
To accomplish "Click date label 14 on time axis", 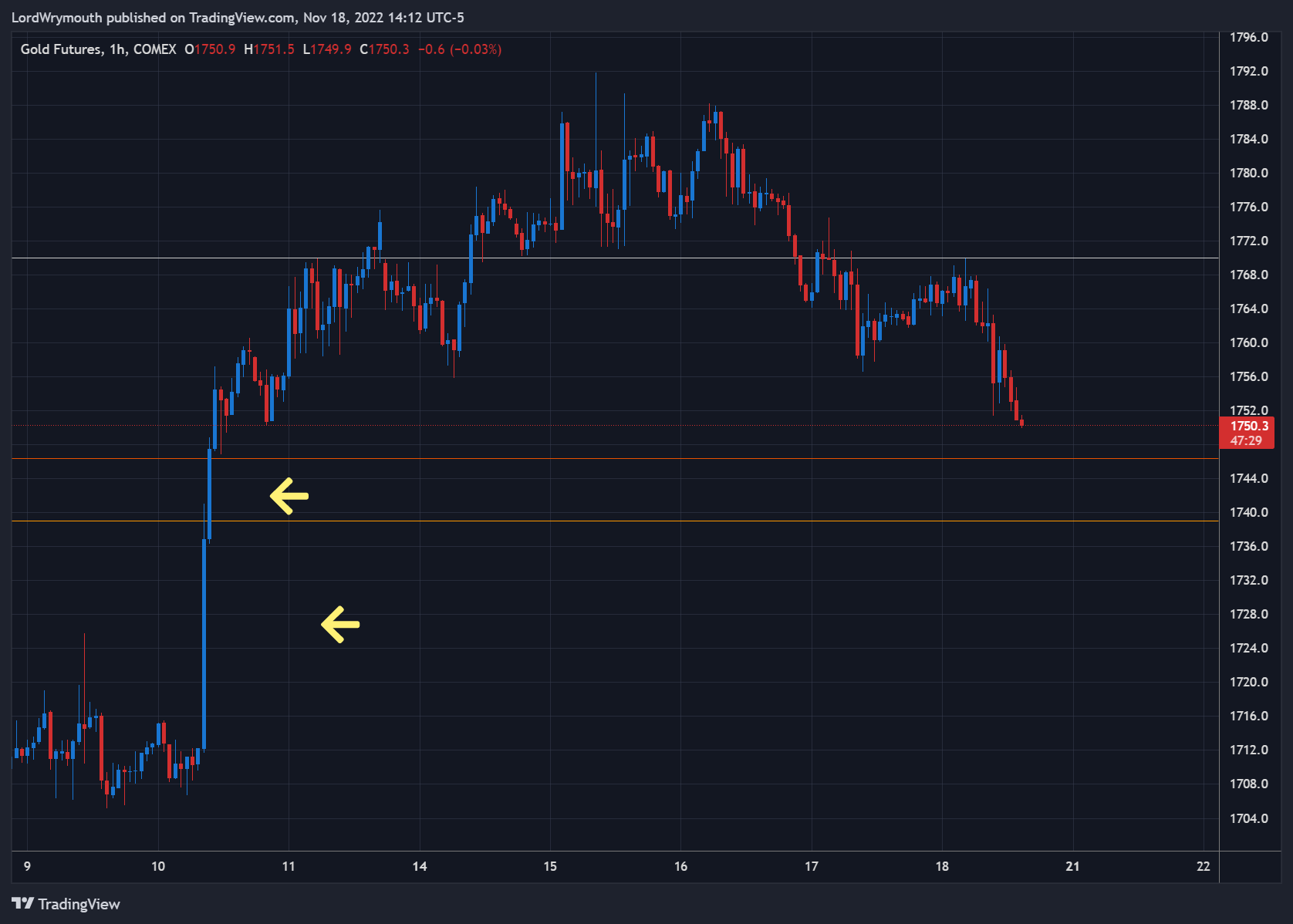I will click(420, 866).
